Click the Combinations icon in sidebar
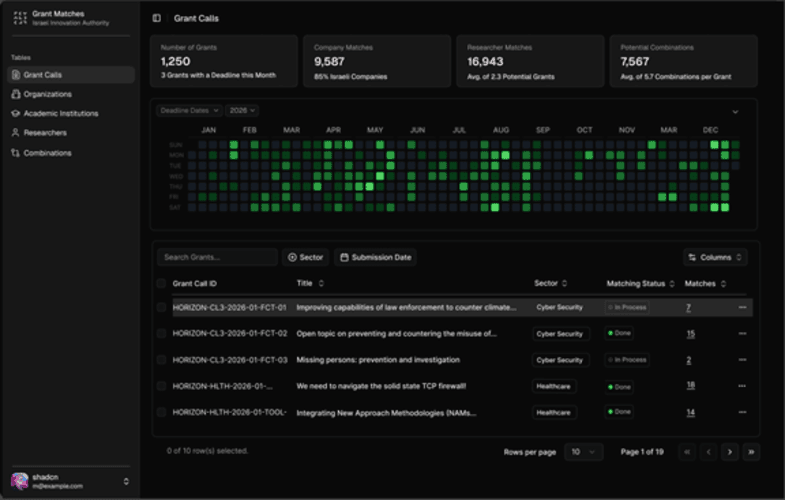The image size is (785, 500). (16, 153)
